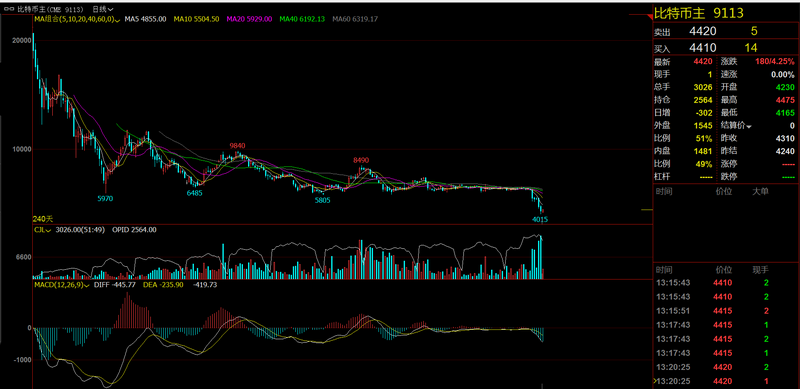800x389 pixels.
Task: Click the MA20 5929.00 legend value
Action: tap(249, 19)
